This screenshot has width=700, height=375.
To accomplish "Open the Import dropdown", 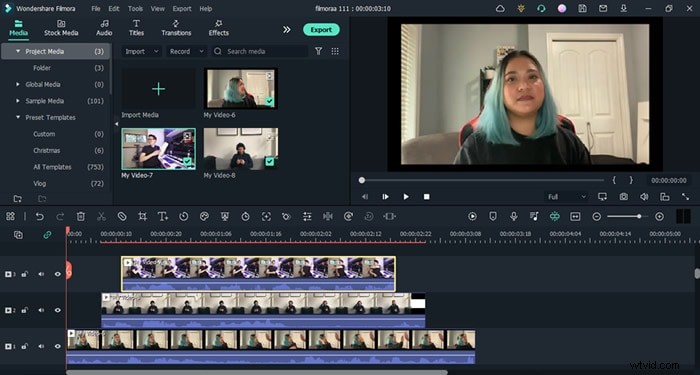I will point(142,51).
